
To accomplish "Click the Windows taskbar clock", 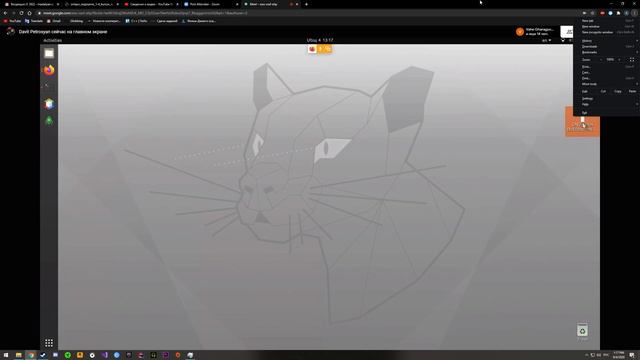I will tap(619, 355).
